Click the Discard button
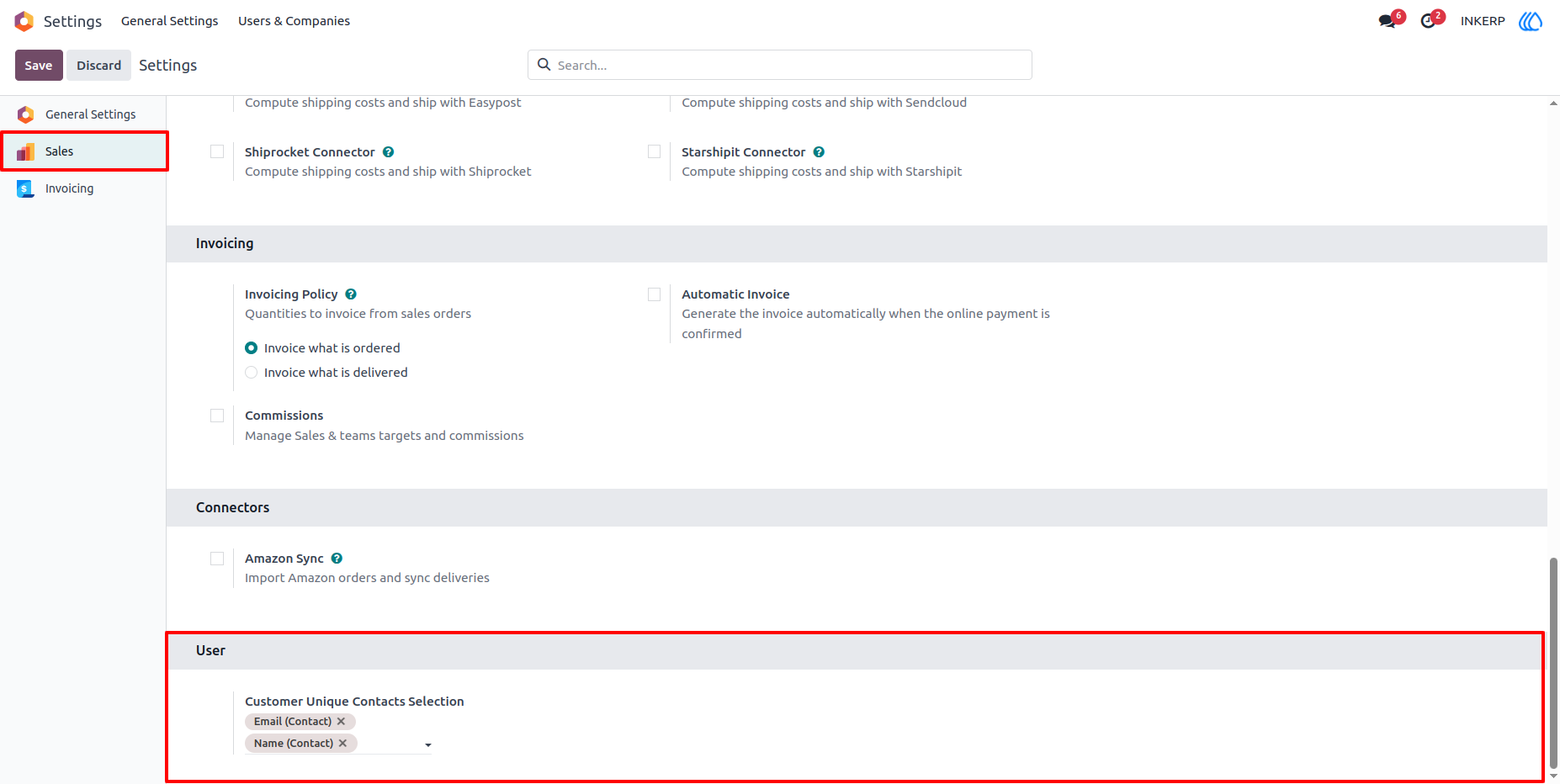1560x784 pixels. point(99,66)
